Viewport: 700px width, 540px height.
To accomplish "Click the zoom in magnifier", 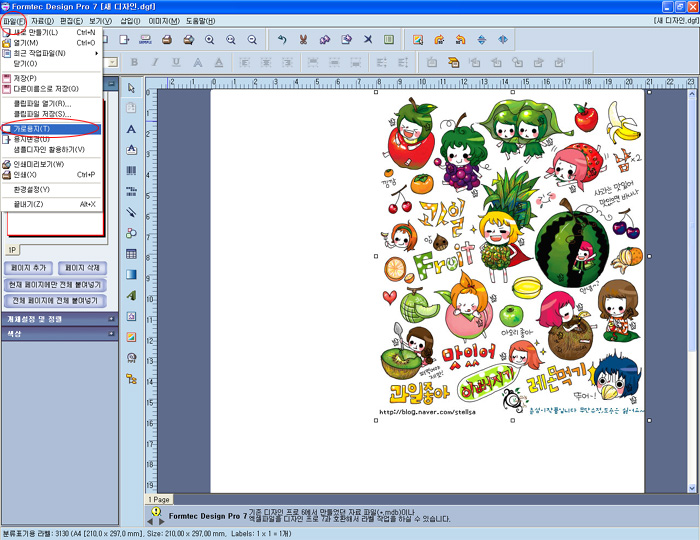I will coord(209,40).
